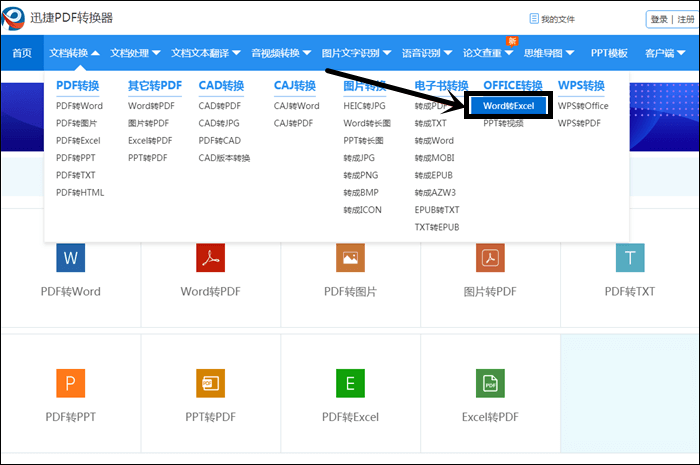Screen dimensions: 700x465
Task: Click the red Word转PDF Acrobat icon
Action: click(210, 257)
